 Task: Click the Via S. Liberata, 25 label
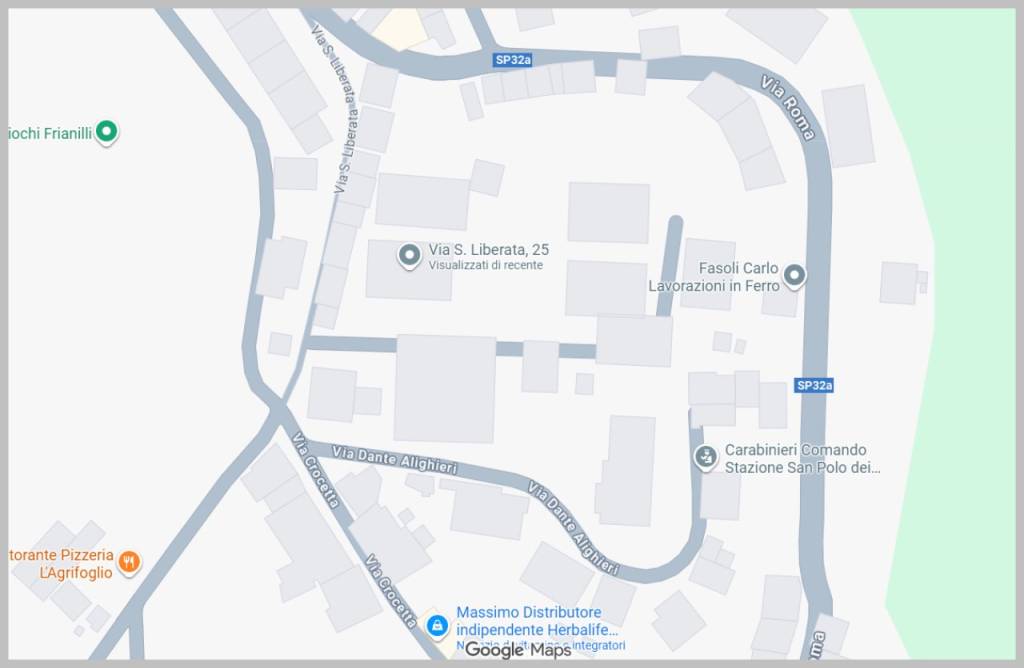(488, 249)
